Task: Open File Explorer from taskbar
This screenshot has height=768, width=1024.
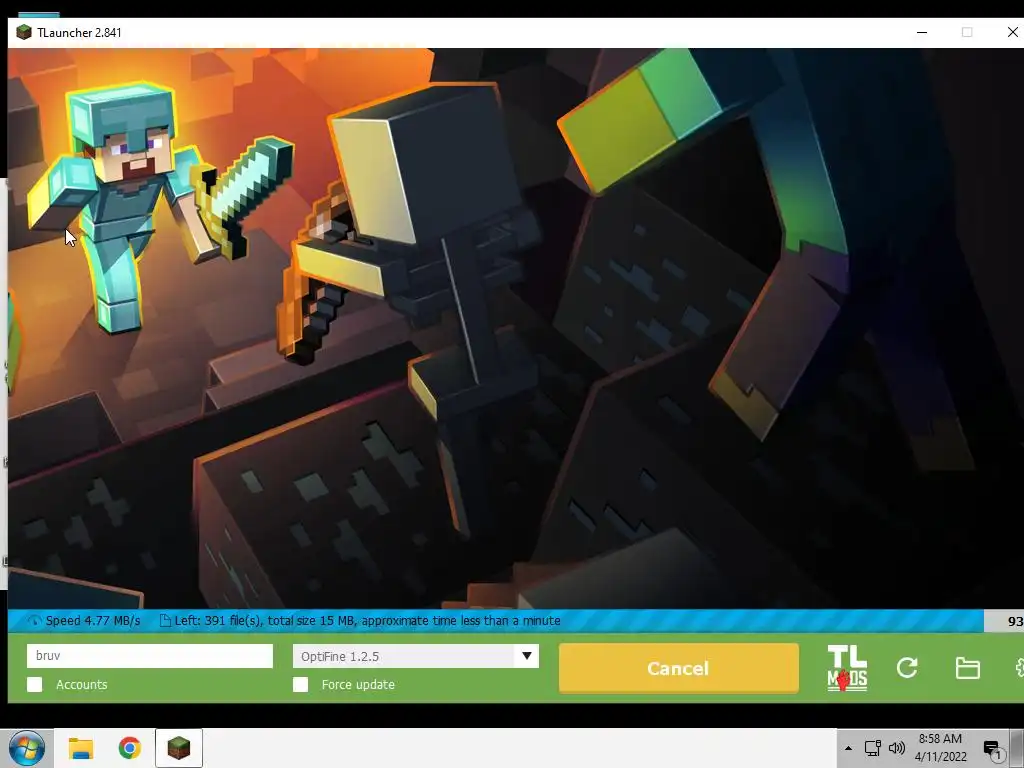Action: [81, 748]
